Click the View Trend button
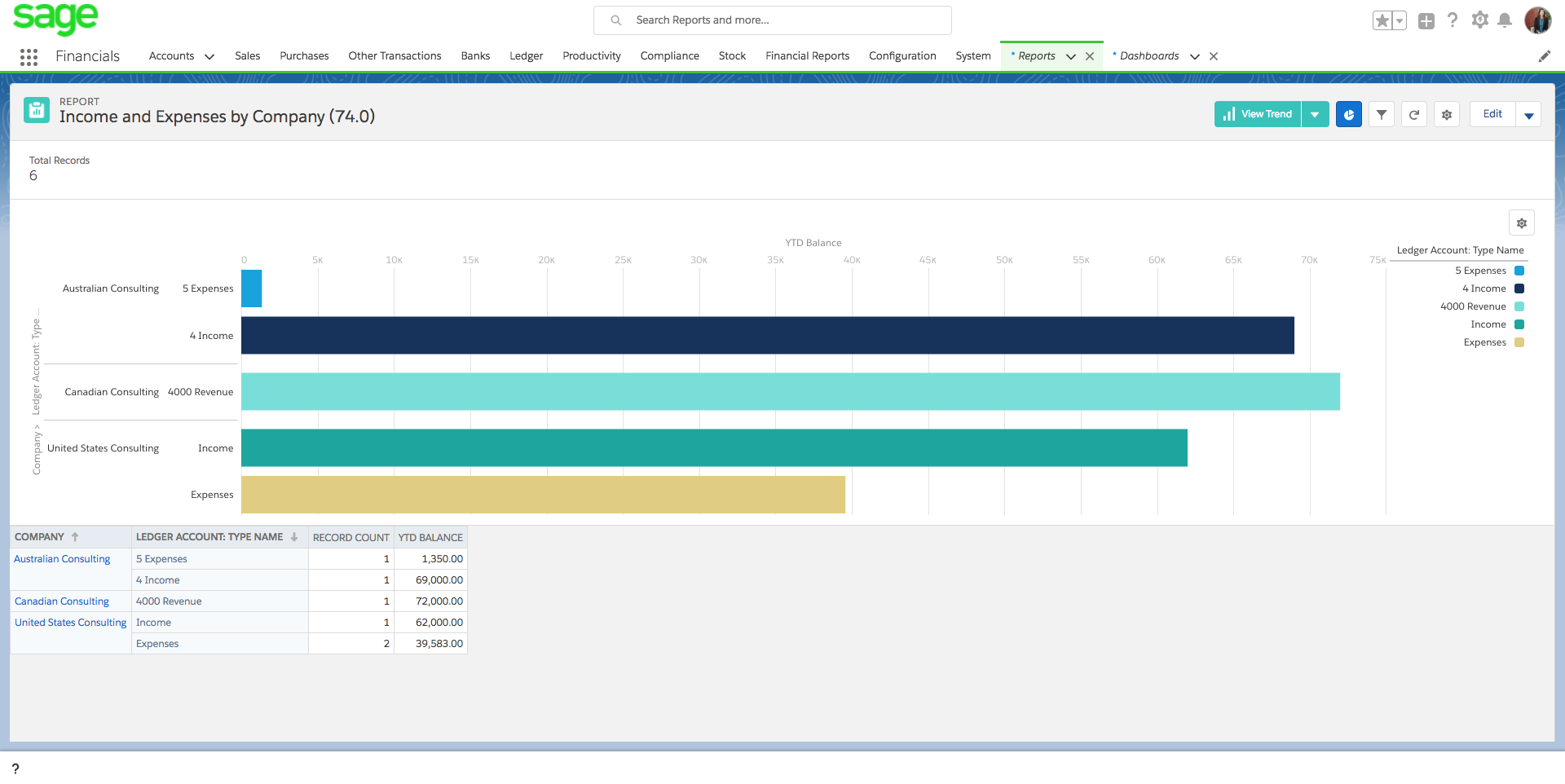This screenshot has width=1565, height=784. [x=1258, y=115]
